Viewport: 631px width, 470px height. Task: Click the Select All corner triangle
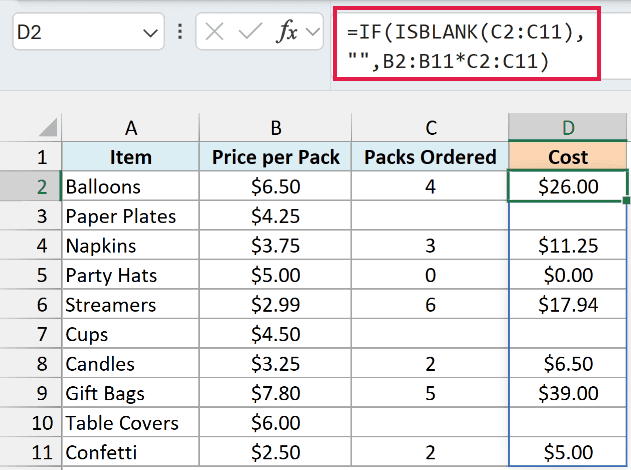click(48, 127)
